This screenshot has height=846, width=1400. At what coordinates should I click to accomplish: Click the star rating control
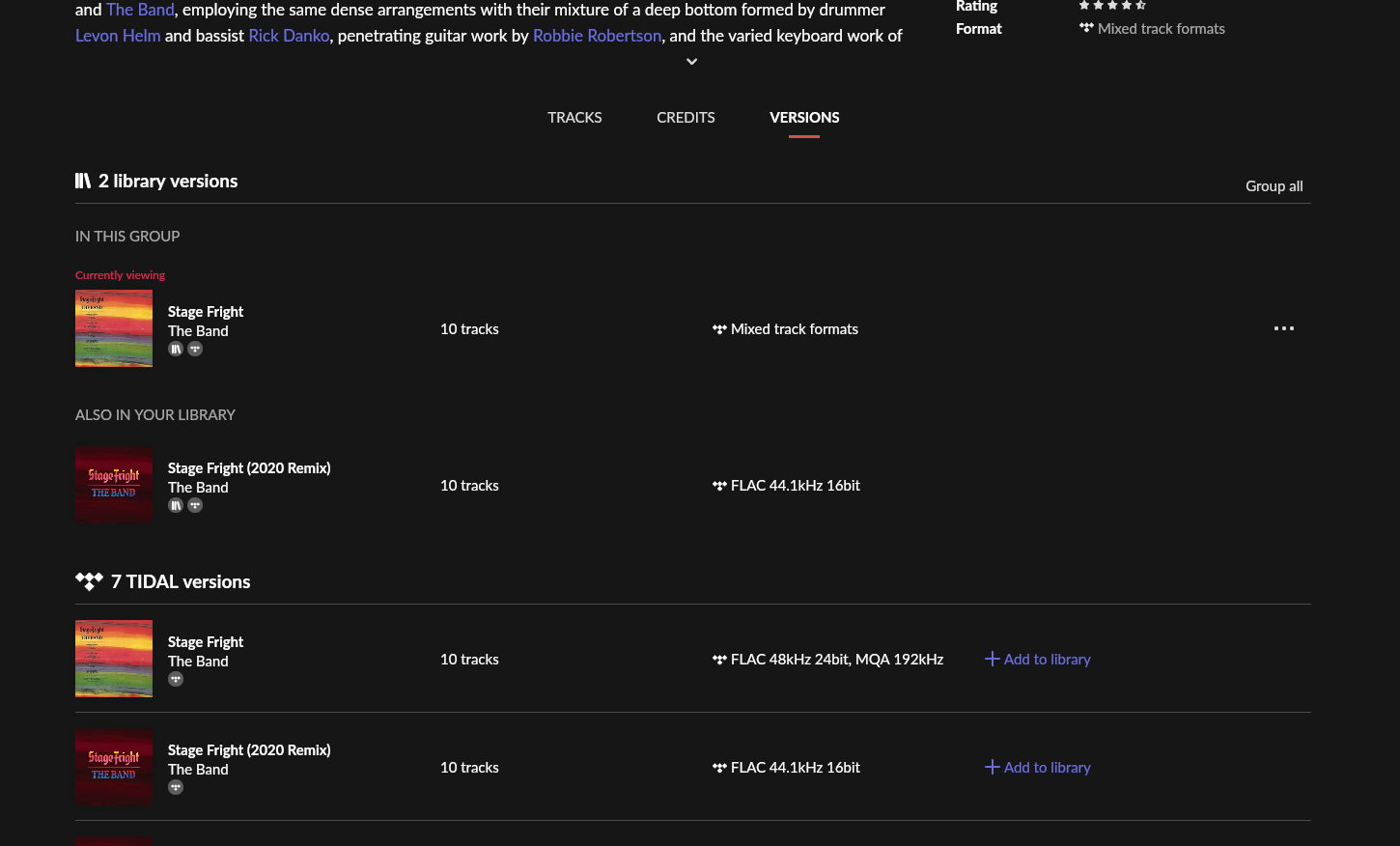(1112, 6)
